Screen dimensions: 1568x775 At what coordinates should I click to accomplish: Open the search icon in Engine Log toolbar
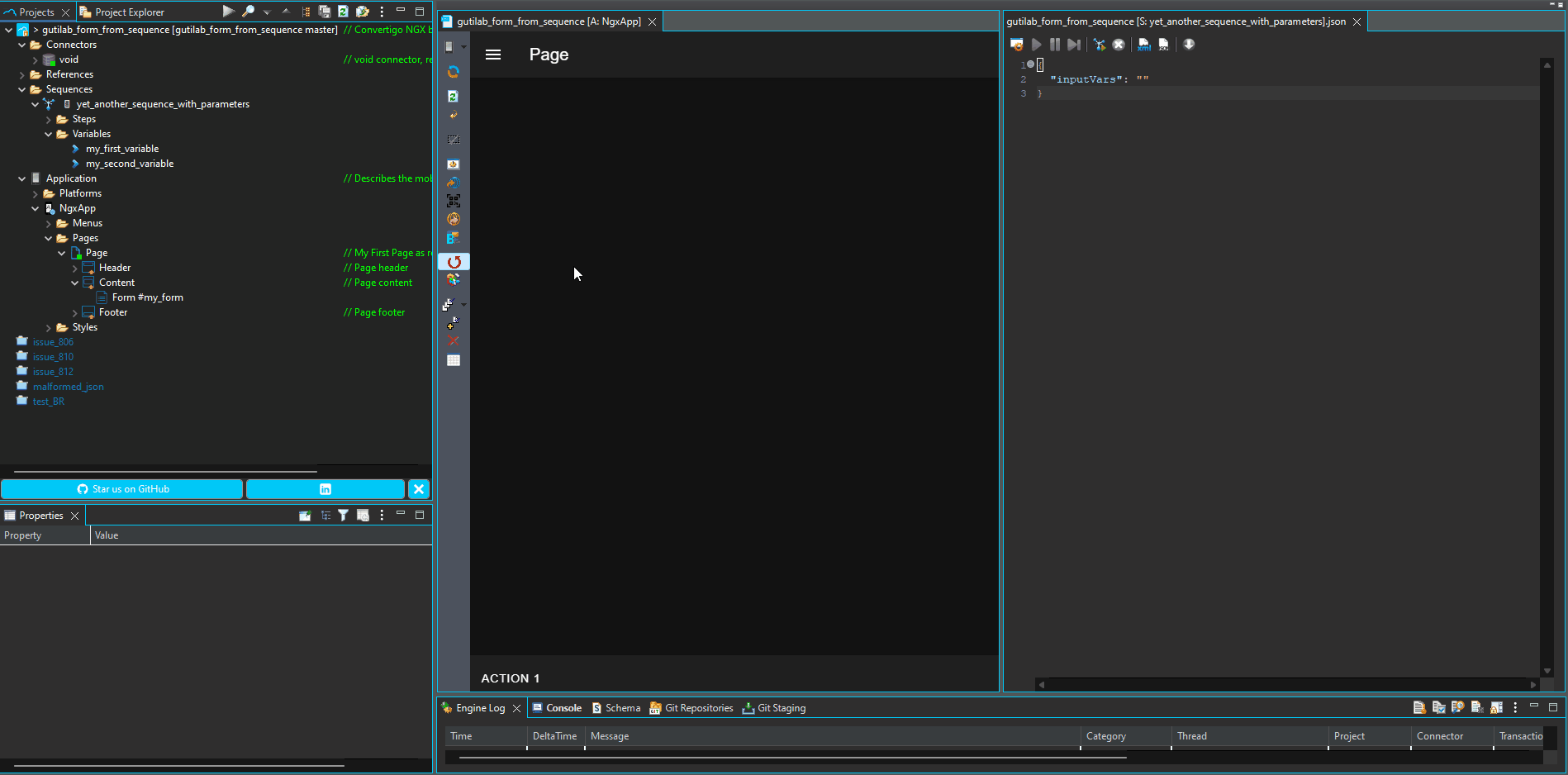click(1458, 708)
